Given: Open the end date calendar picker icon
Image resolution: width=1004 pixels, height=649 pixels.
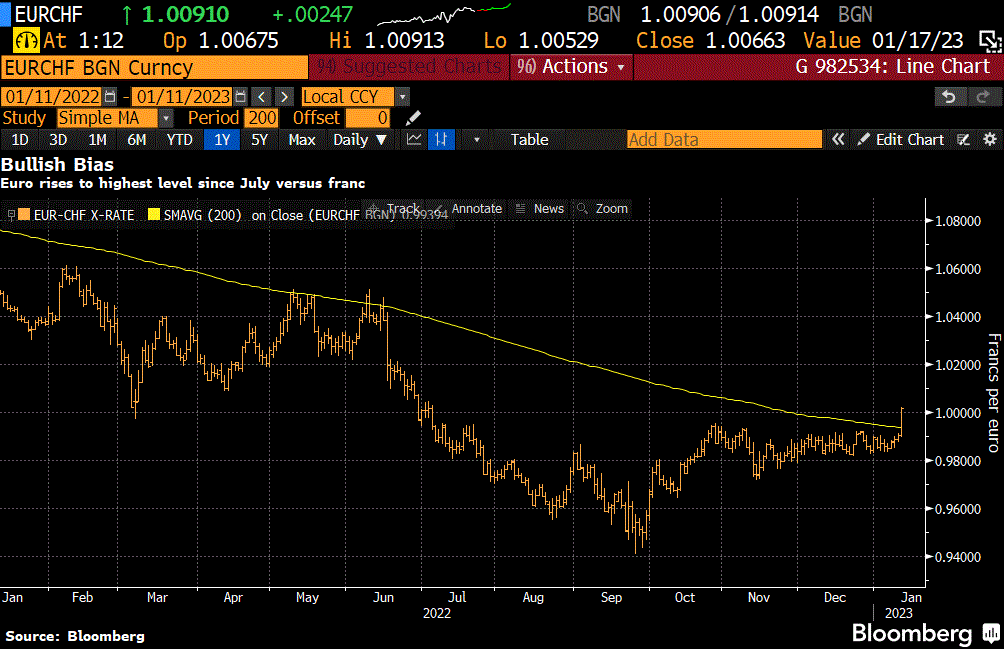Looking at the screenshot, I should pyautogui.click(x=241, y=97).
